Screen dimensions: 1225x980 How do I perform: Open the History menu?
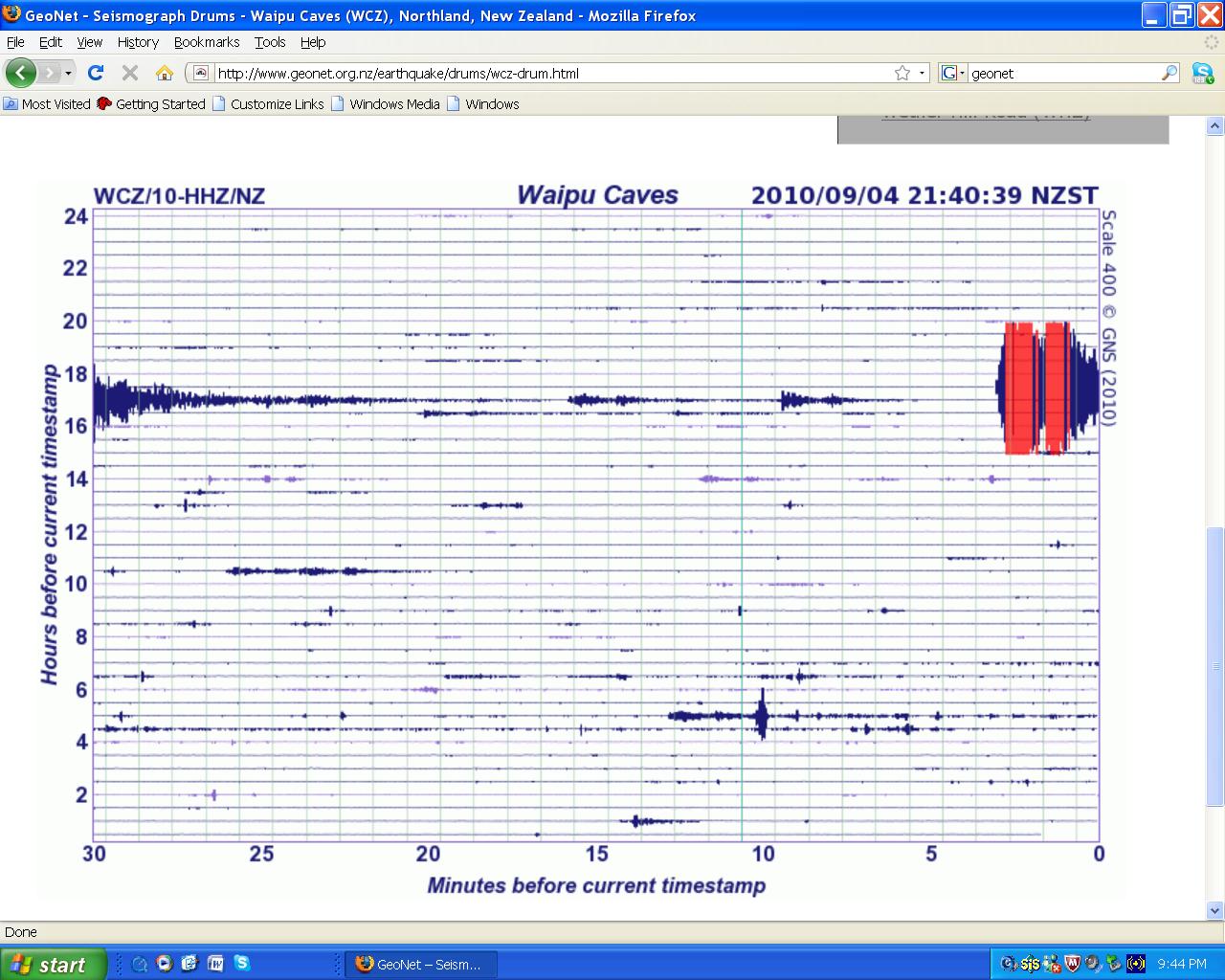coord(138,42)
